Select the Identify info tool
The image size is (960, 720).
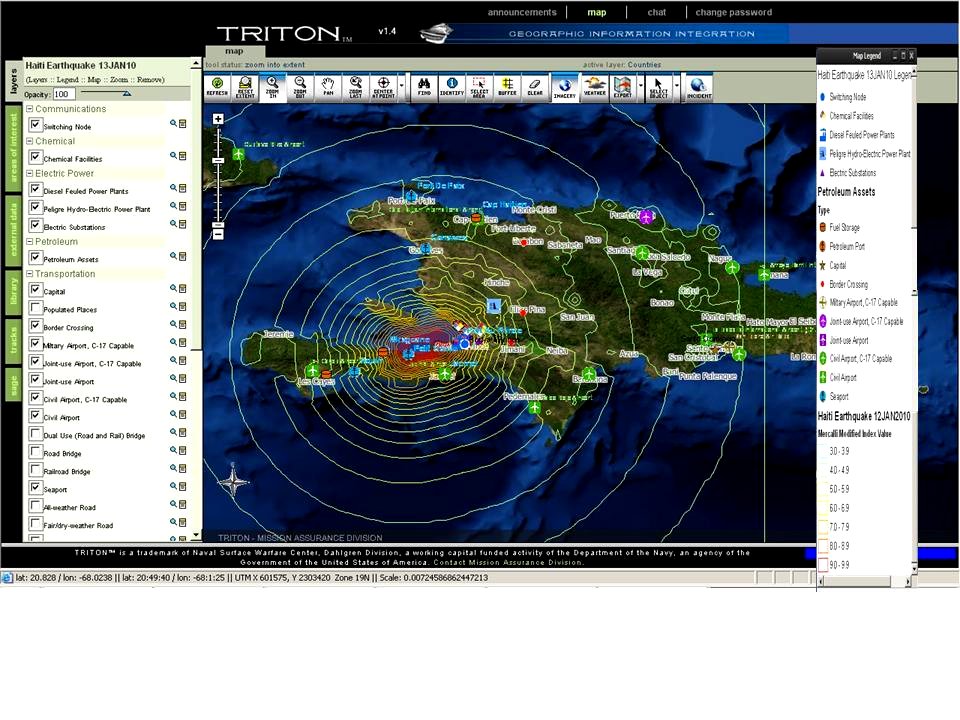pos(452,87)
